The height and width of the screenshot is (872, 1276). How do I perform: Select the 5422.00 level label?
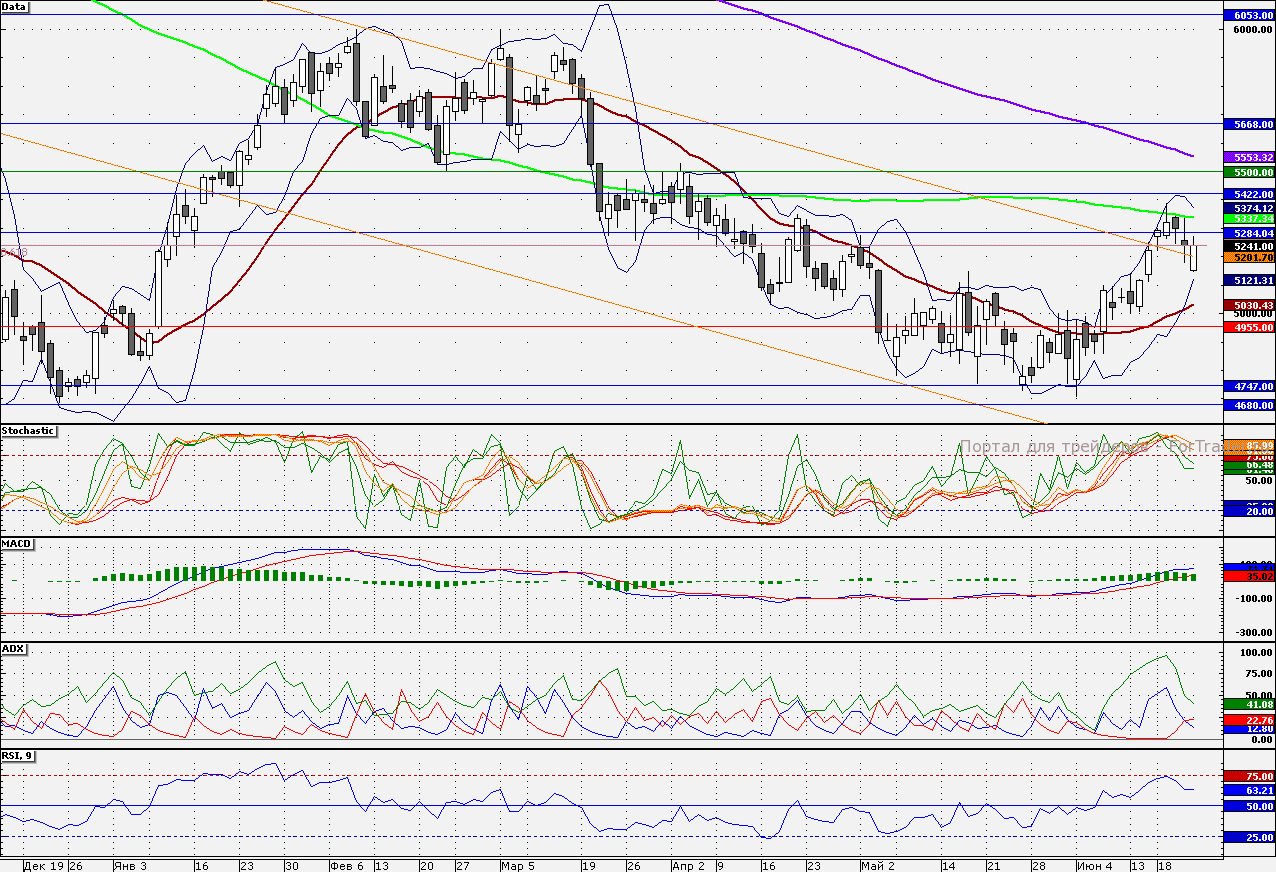1249,195
